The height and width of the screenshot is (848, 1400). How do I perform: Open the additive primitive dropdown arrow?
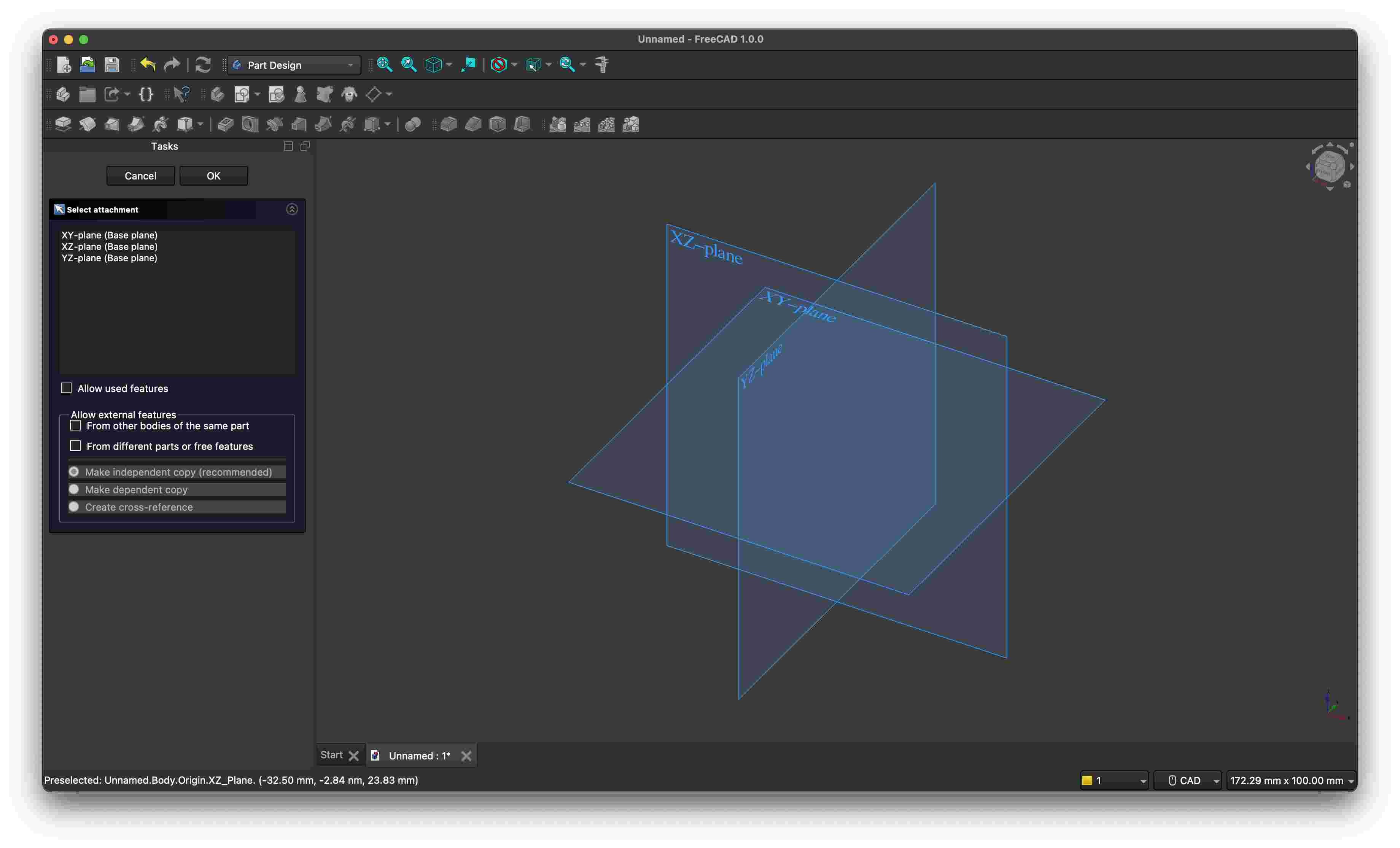(200, 124)
